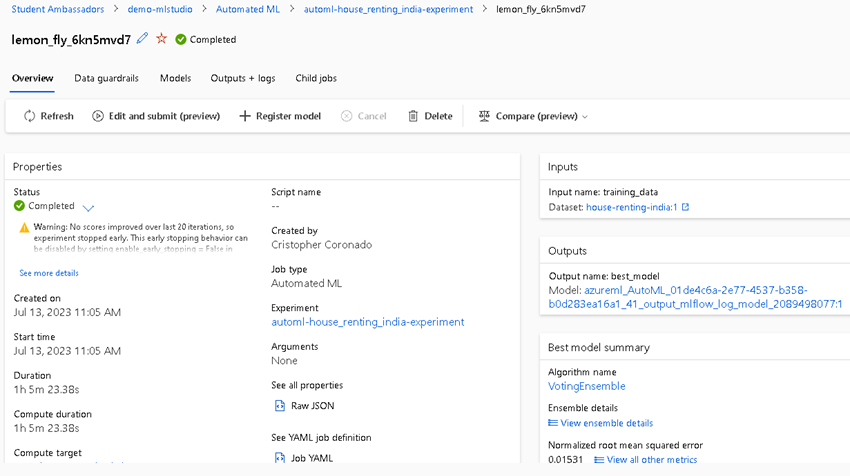The height and width of the screenshot is (476, 850).
Task: Click the Inputs panel heading
Action: pos(563,167)
